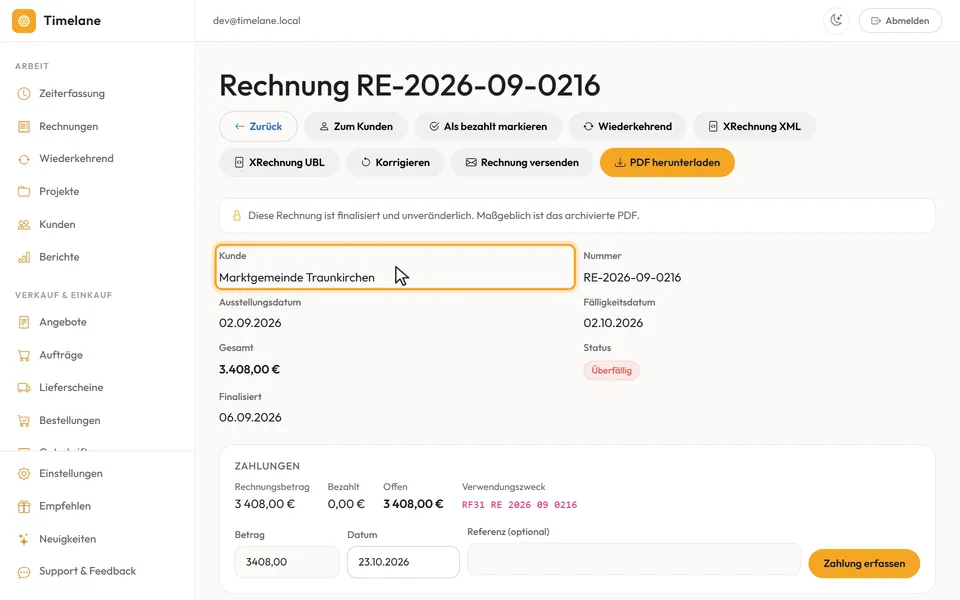
Task: Open Zeiterfassung clock icon in sidebar
Action: pos(24,94)
